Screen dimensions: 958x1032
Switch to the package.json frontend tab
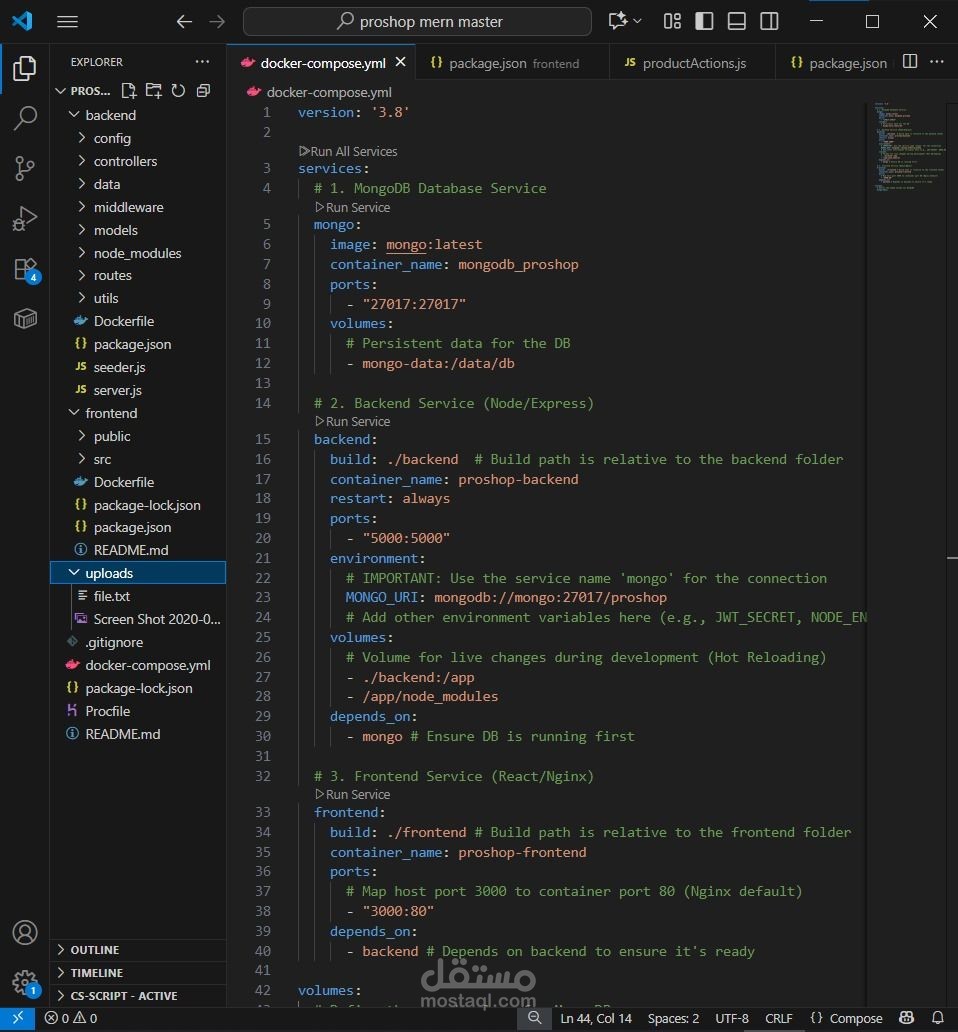[x=513, y=63]
